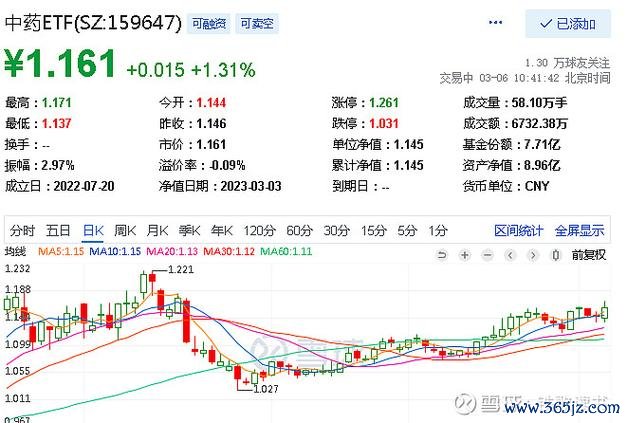The width and height of the screenshot is (627, 423).
Task: Click the 中药ETF(SZ:159647) title
Action: pyautogui.click(x=93, y=23)
